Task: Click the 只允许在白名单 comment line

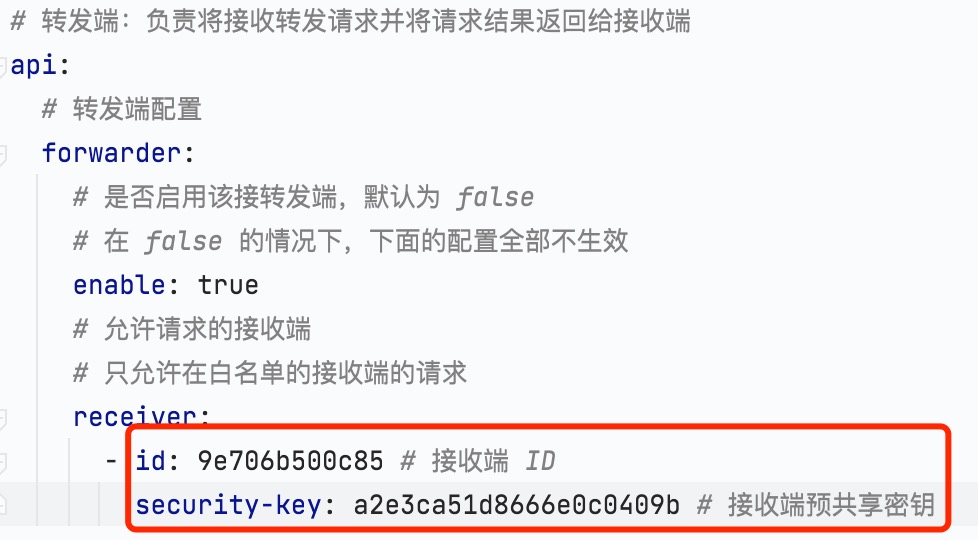Action: point(270,373)
